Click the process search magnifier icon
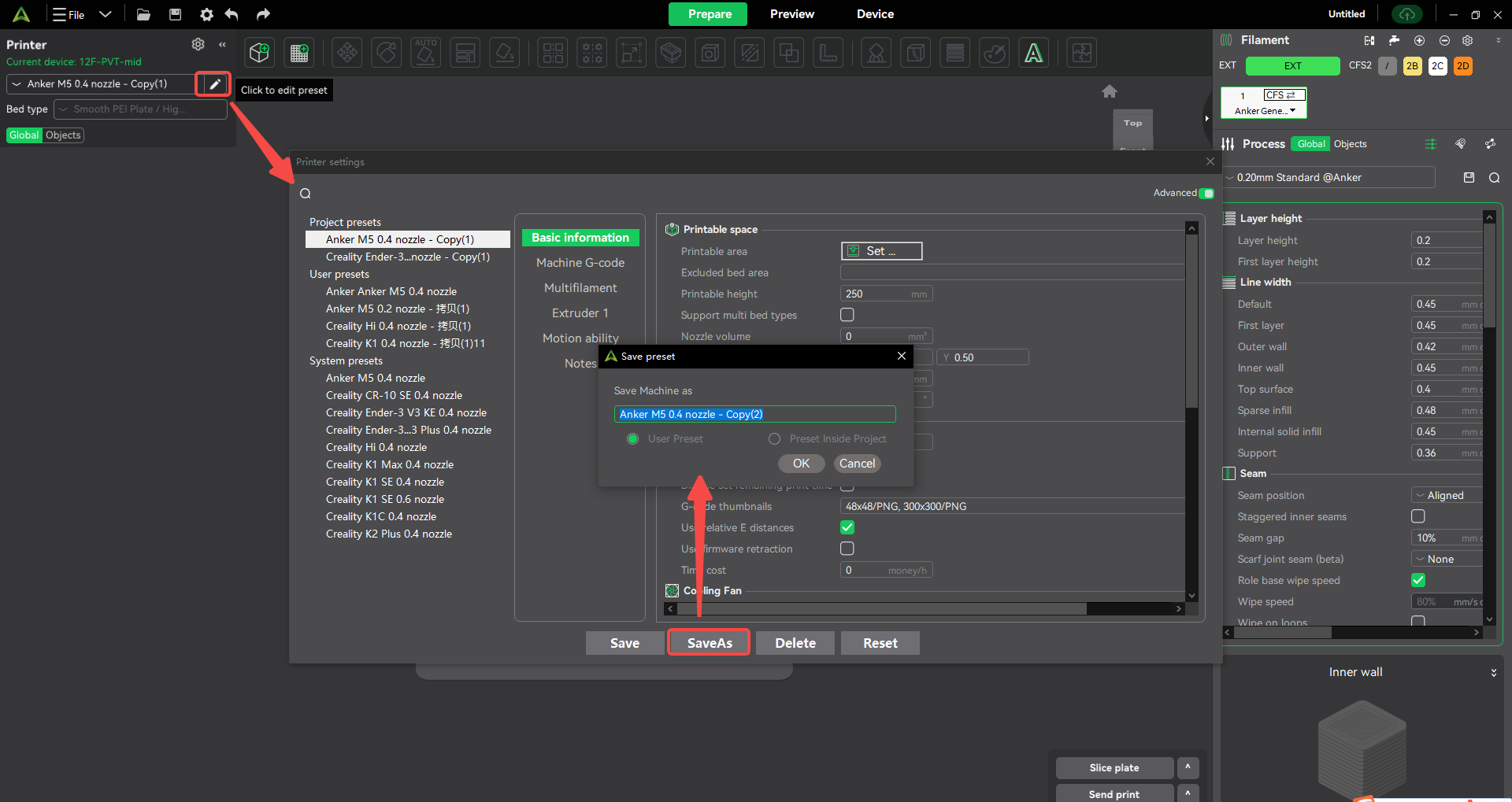The image size is (1512, 802). pos(1494,178)
